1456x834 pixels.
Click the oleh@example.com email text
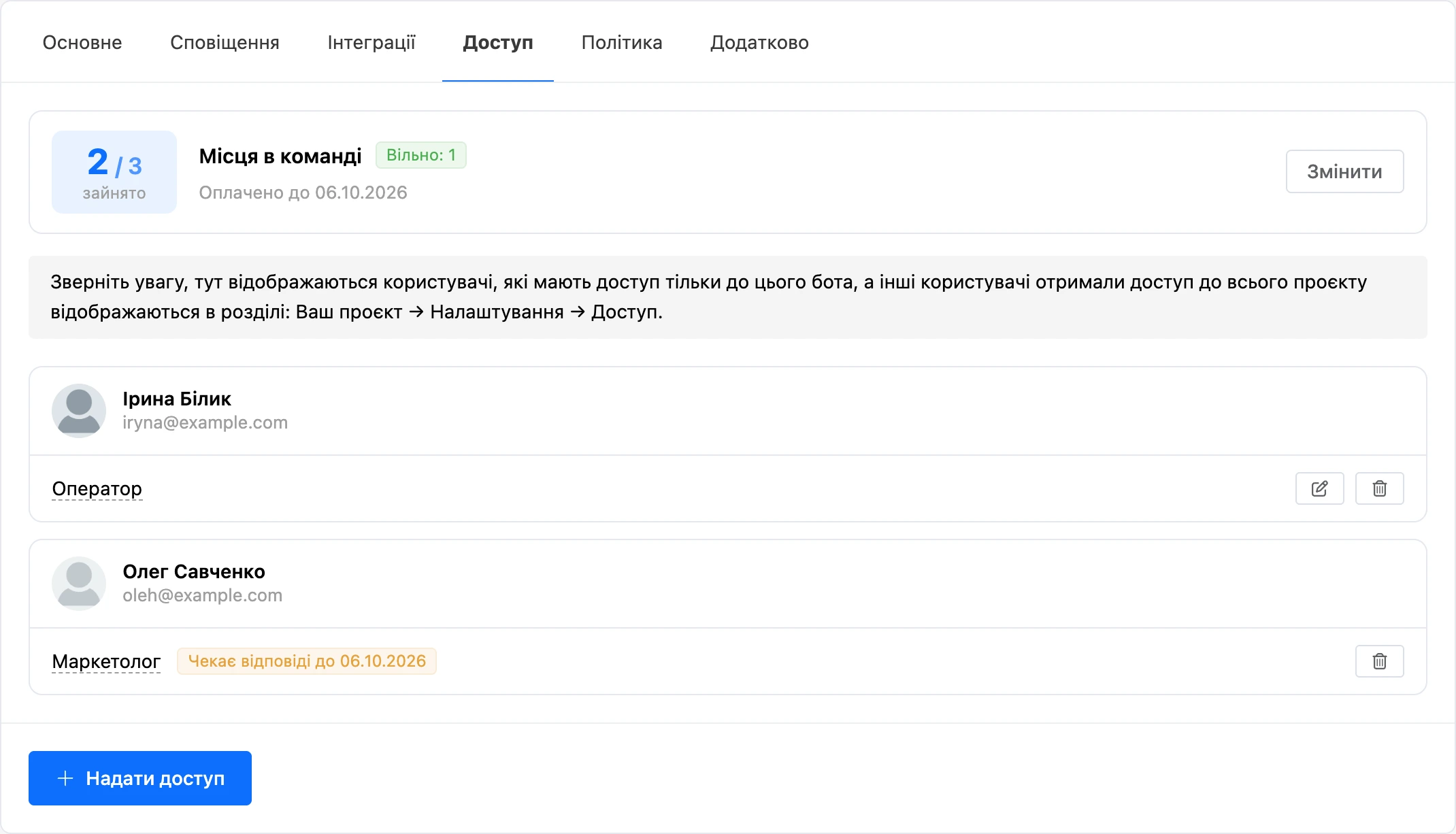pos(202,595)
